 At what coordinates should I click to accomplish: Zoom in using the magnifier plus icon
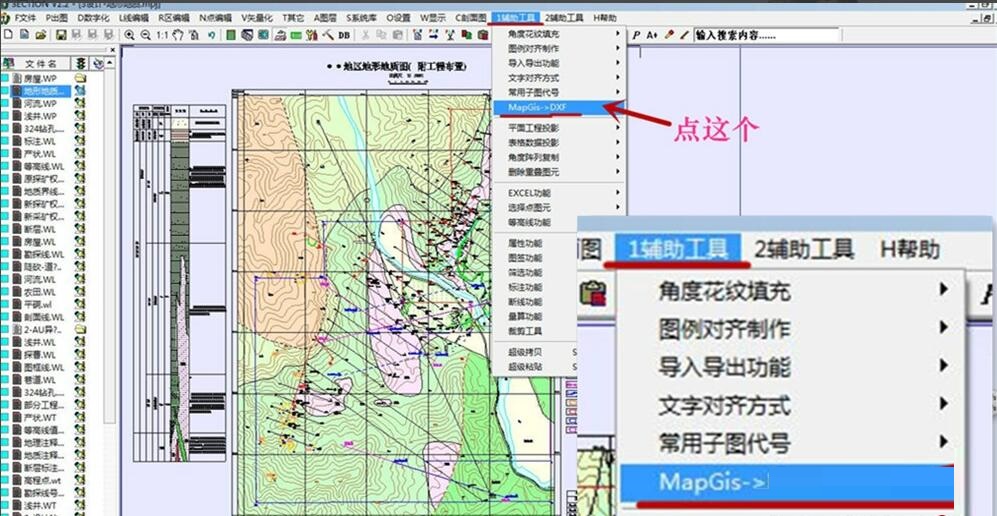[129, 35]
